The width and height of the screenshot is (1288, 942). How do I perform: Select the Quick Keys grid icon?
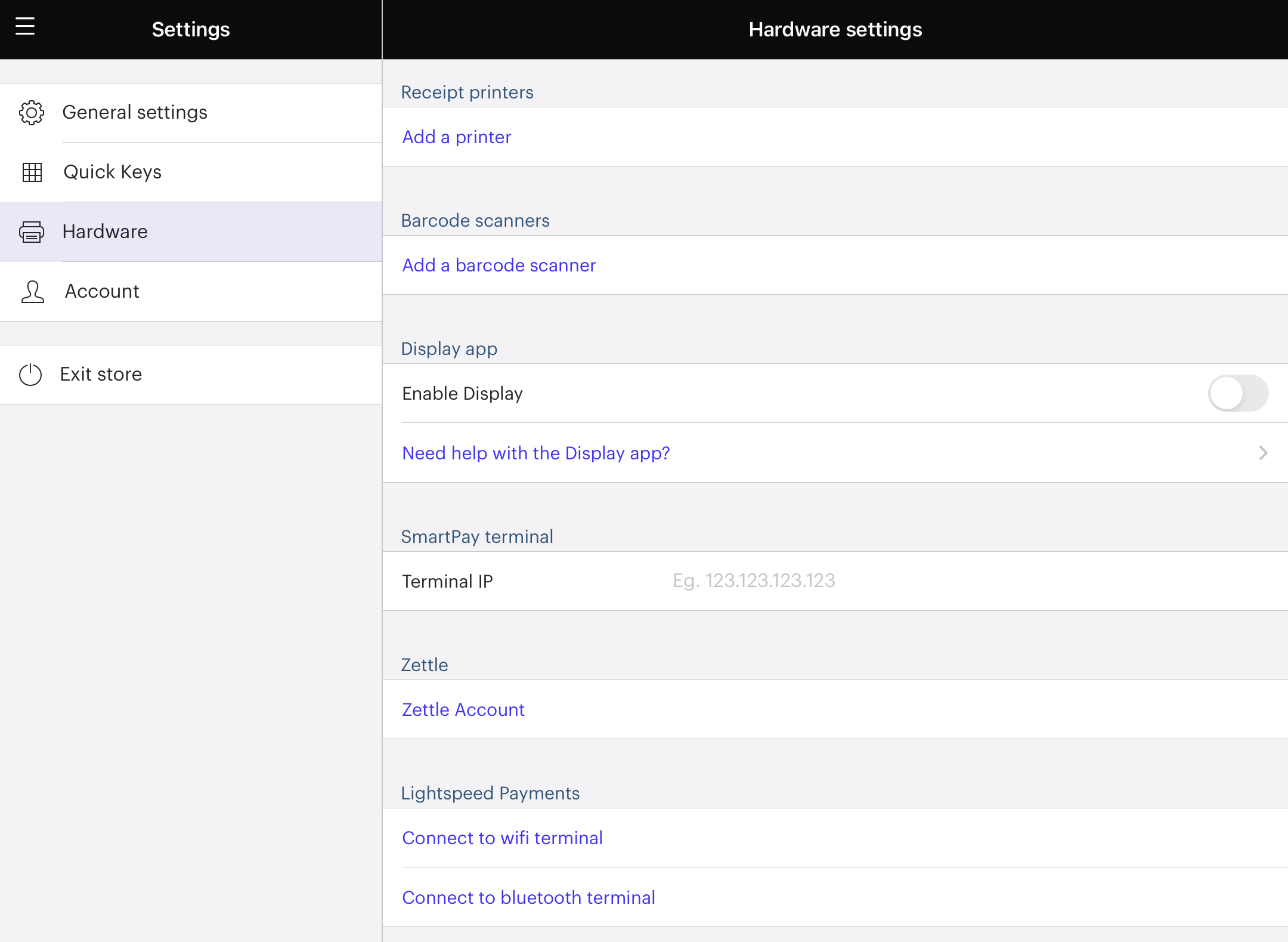(32, 172)
